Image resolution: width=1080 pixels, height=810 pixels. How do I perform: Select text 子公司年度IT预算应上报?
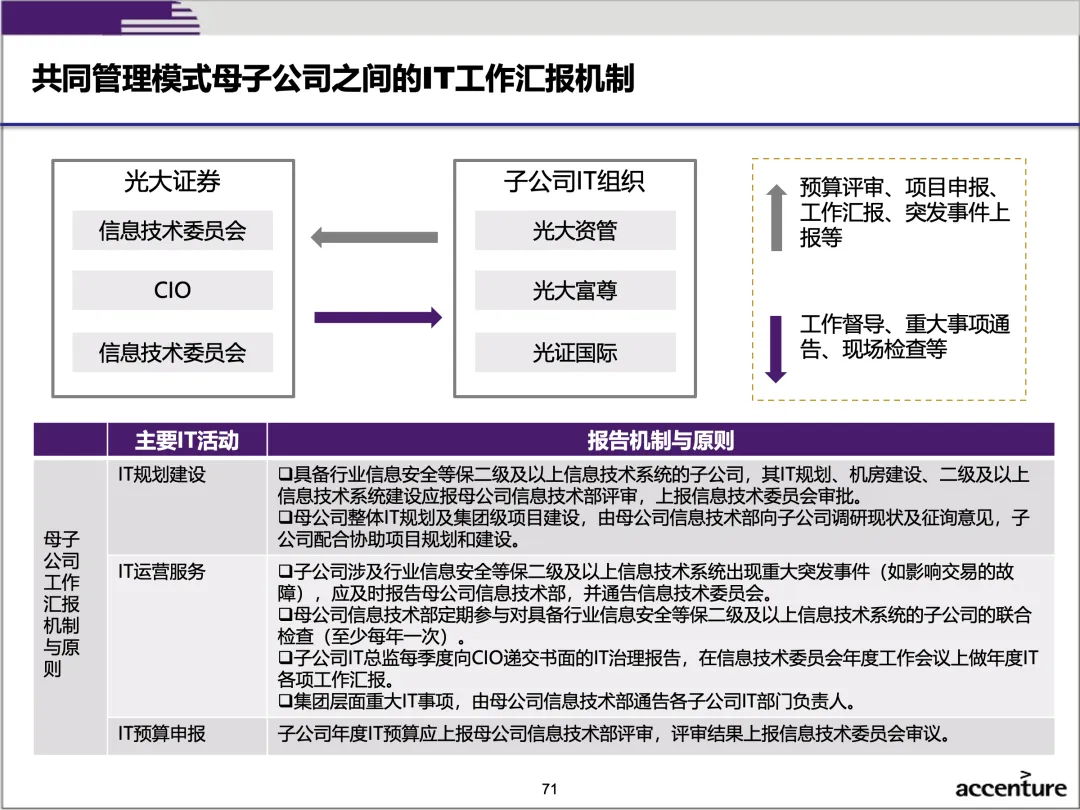click(614, 734)
